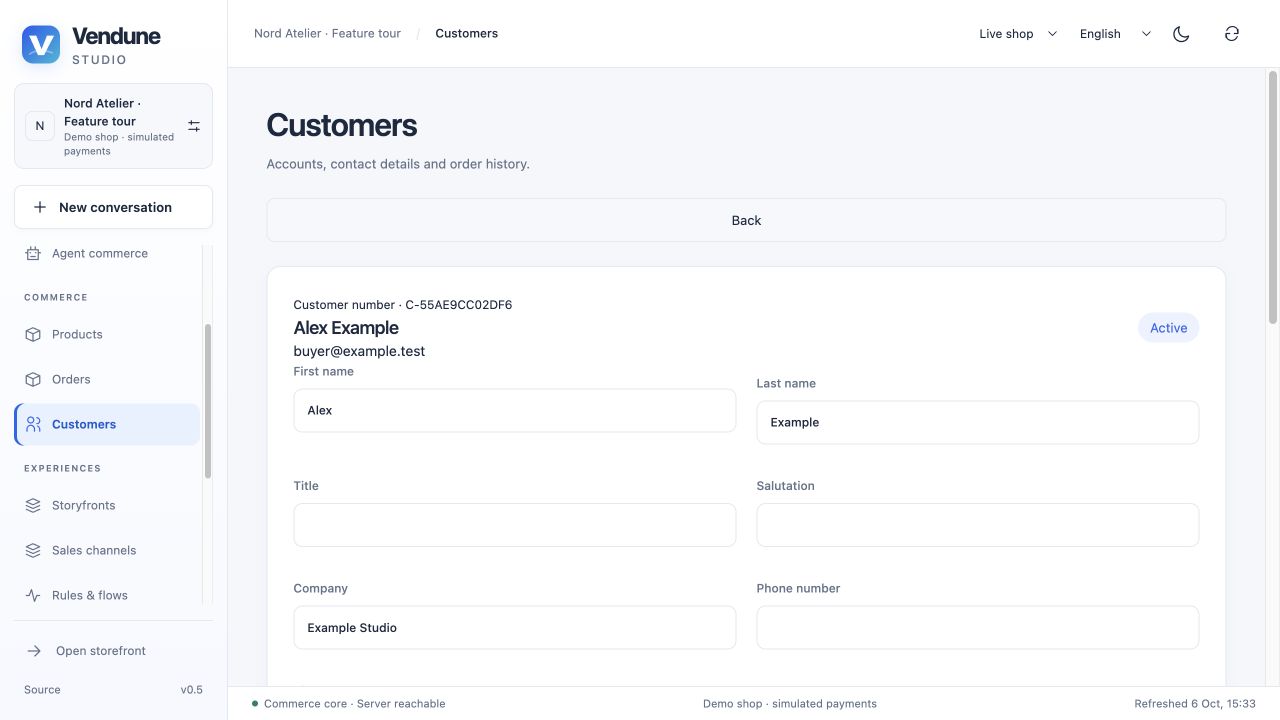Click the N shop avatar badge

tap(40, 126)
